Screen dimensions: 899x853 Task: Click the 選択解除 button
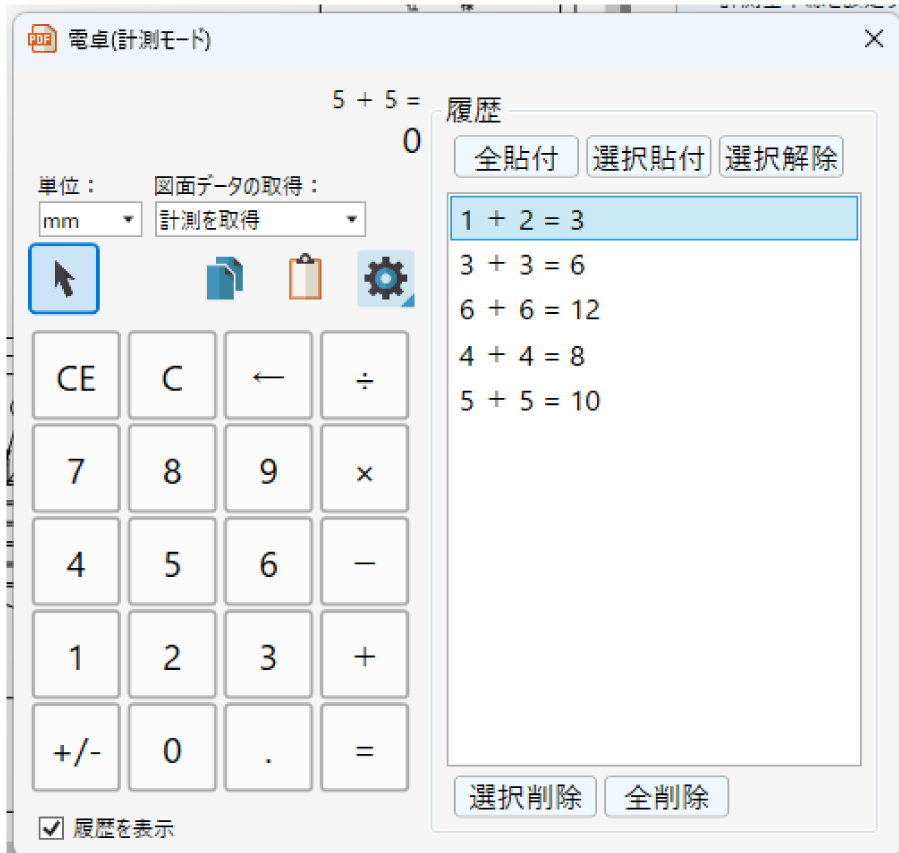pyautogui.click(x=781, y=158)
